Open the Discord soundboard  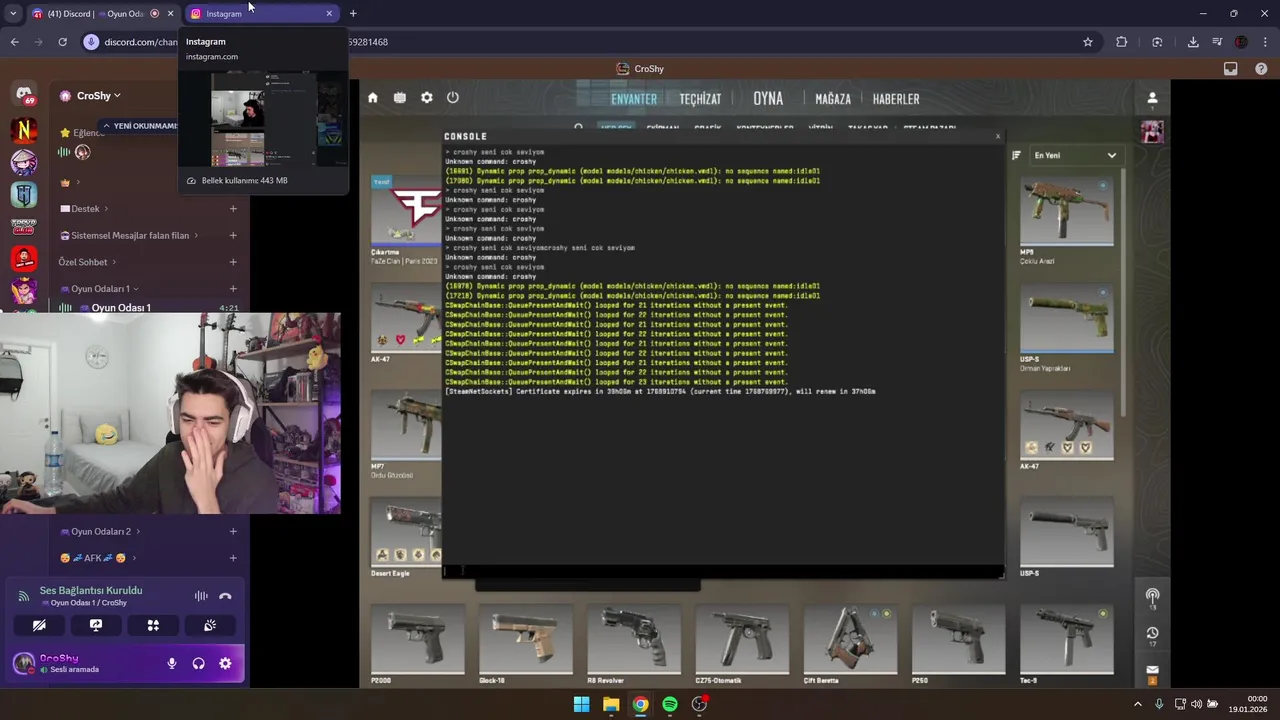pyautogui.click(x=210, y=625)
